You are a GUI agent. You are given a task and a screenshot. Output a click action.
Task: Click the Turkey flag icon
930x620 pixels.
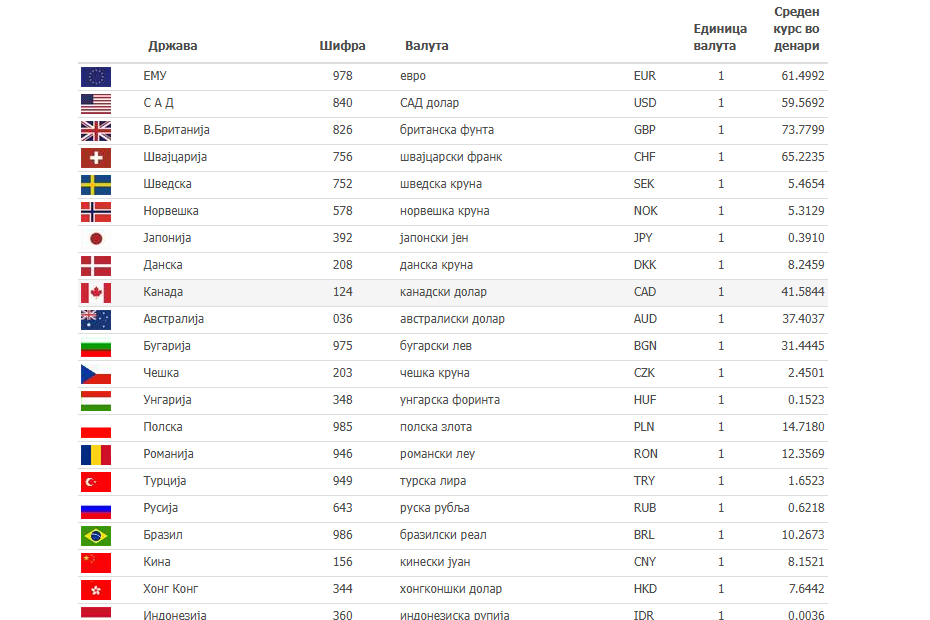click(96, 481)
